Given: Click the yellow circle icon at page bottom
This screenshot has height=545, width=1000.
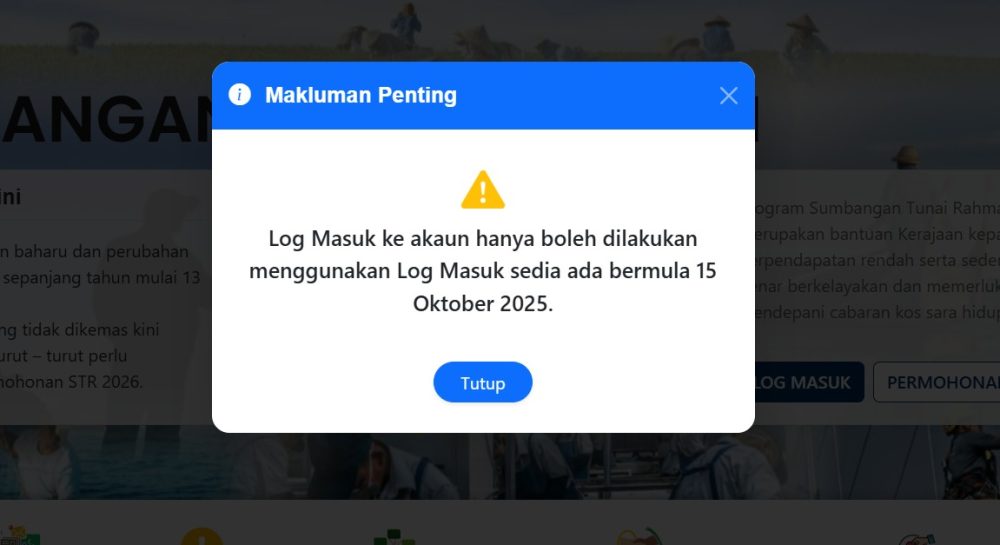Looking at the screenshot, I should [202, 537].
